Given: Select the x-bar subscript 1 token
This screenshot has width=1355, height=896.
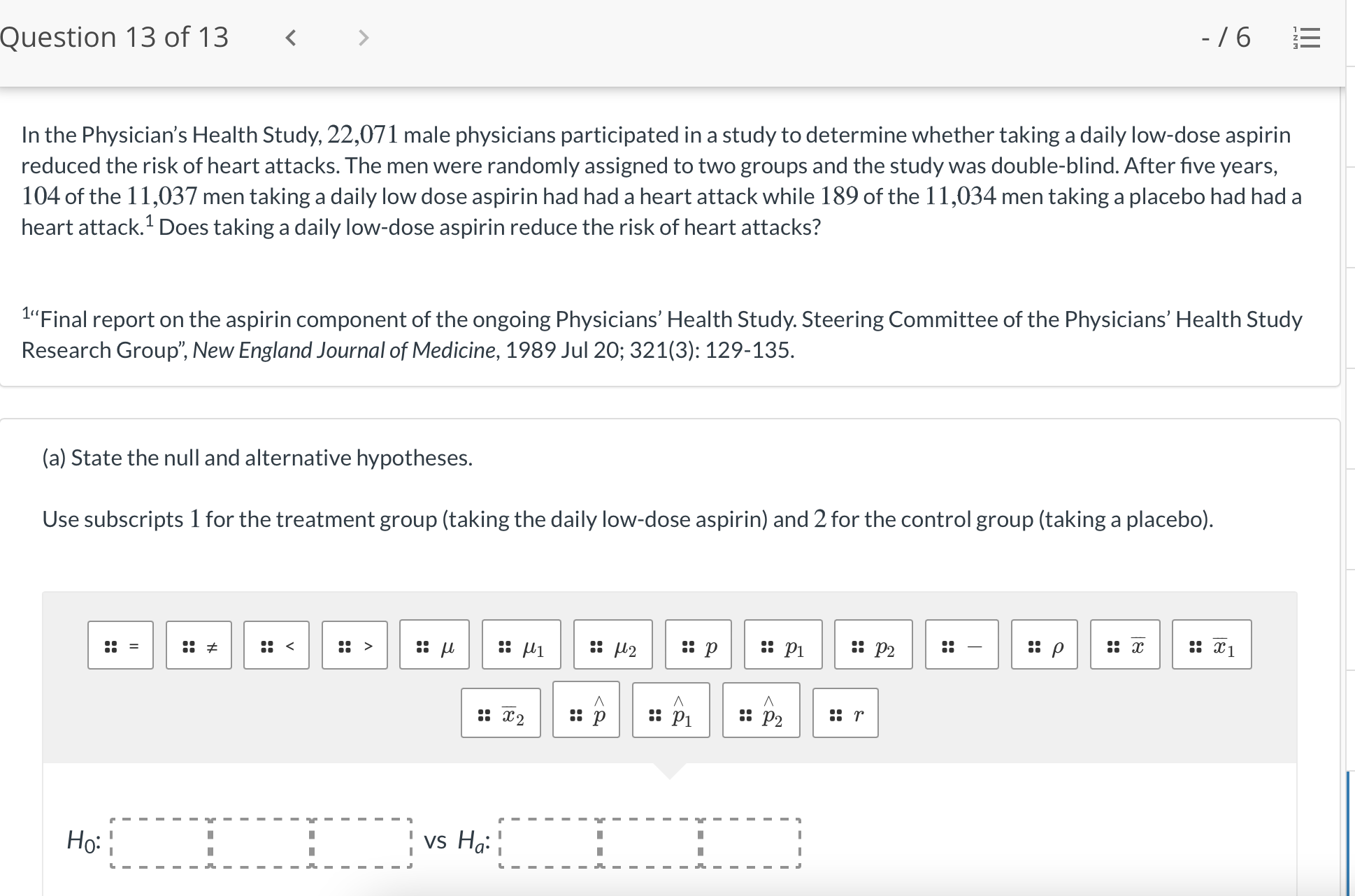Looking at the screenshot, I should [x=1212, y=645].
